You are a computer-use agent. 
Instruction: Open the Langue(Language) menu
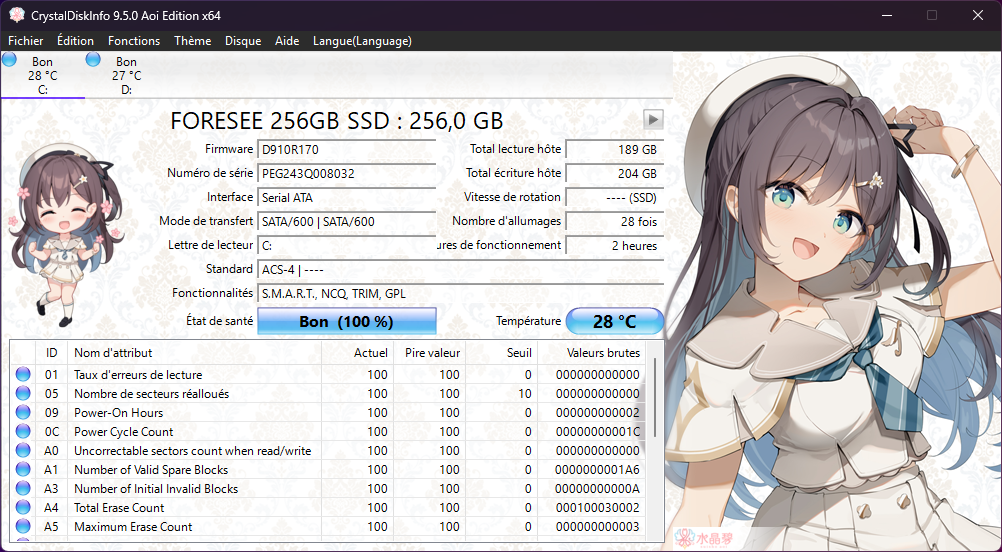point(362,41)
